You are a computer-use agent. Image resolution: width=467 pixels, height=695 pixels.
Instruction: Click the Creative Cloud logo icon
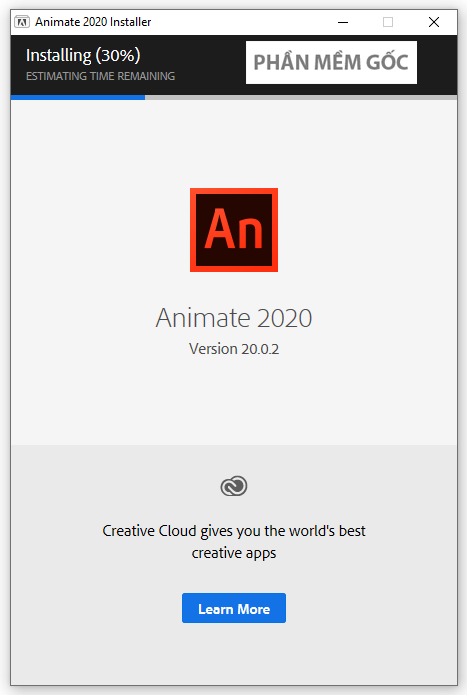(x=234, y=486)
